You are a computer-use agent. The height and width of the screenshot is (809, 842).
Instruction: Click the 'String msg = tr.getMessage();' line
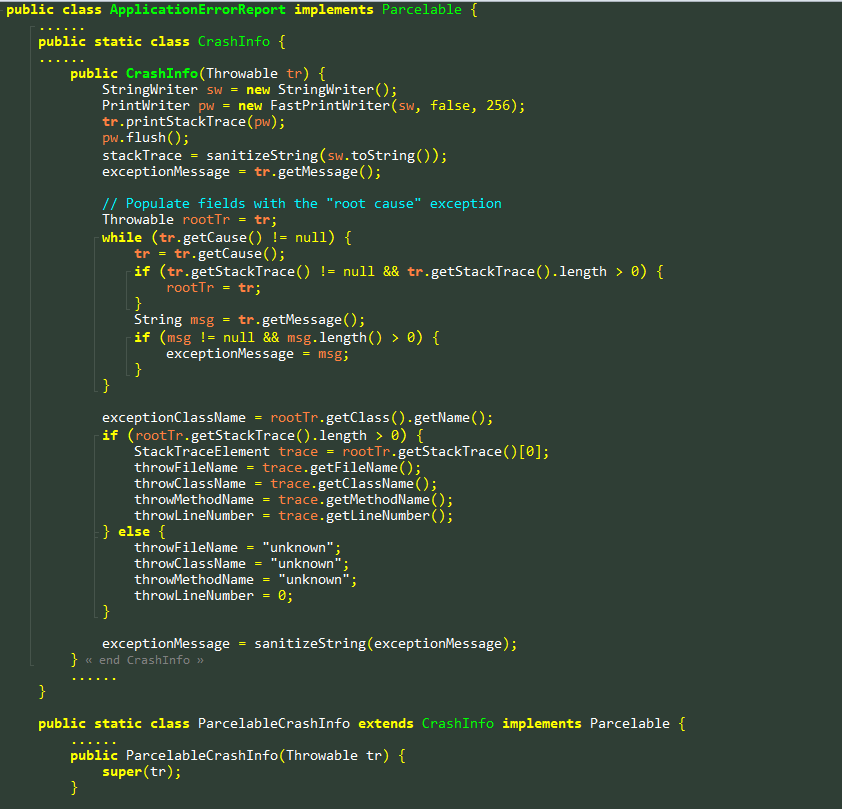(250, 320)
